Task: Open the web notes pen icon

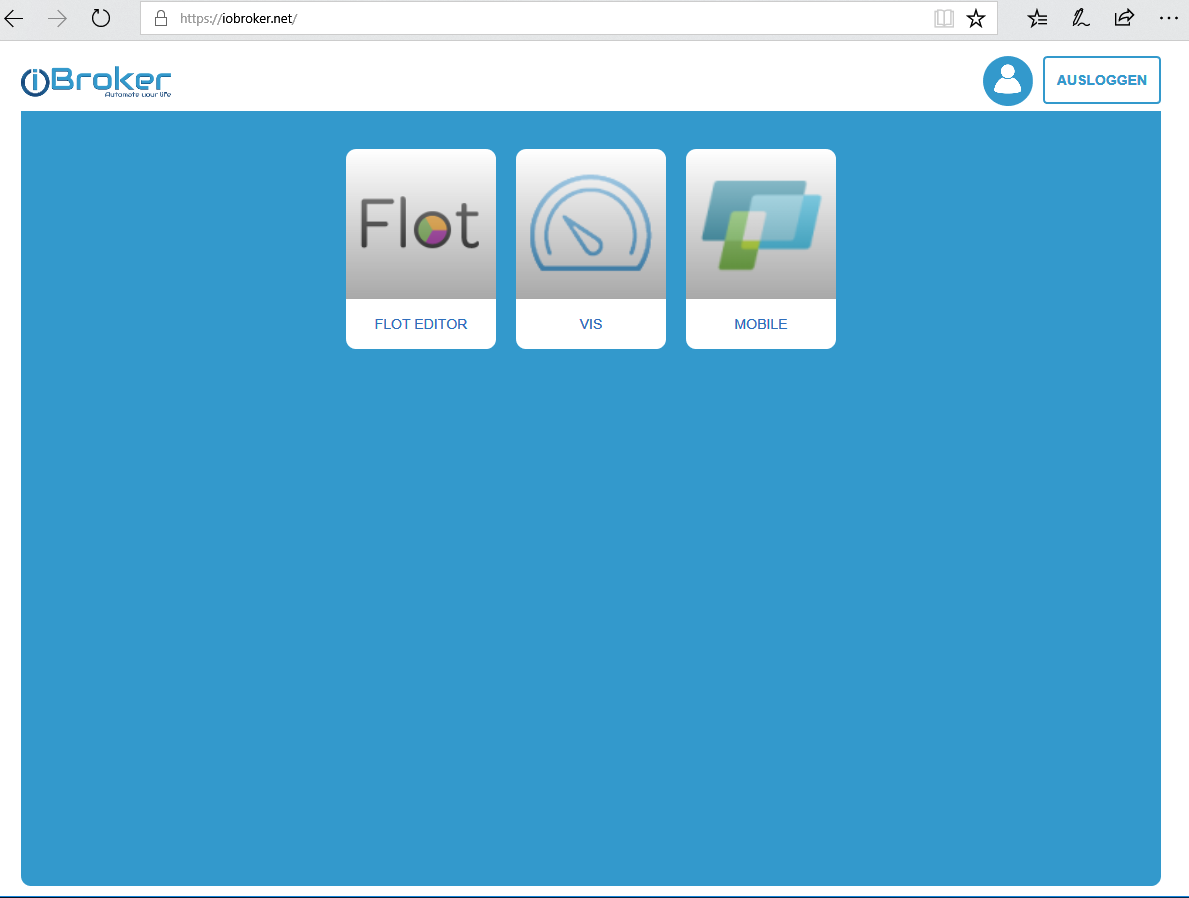Action: (x=1081, y=18)
